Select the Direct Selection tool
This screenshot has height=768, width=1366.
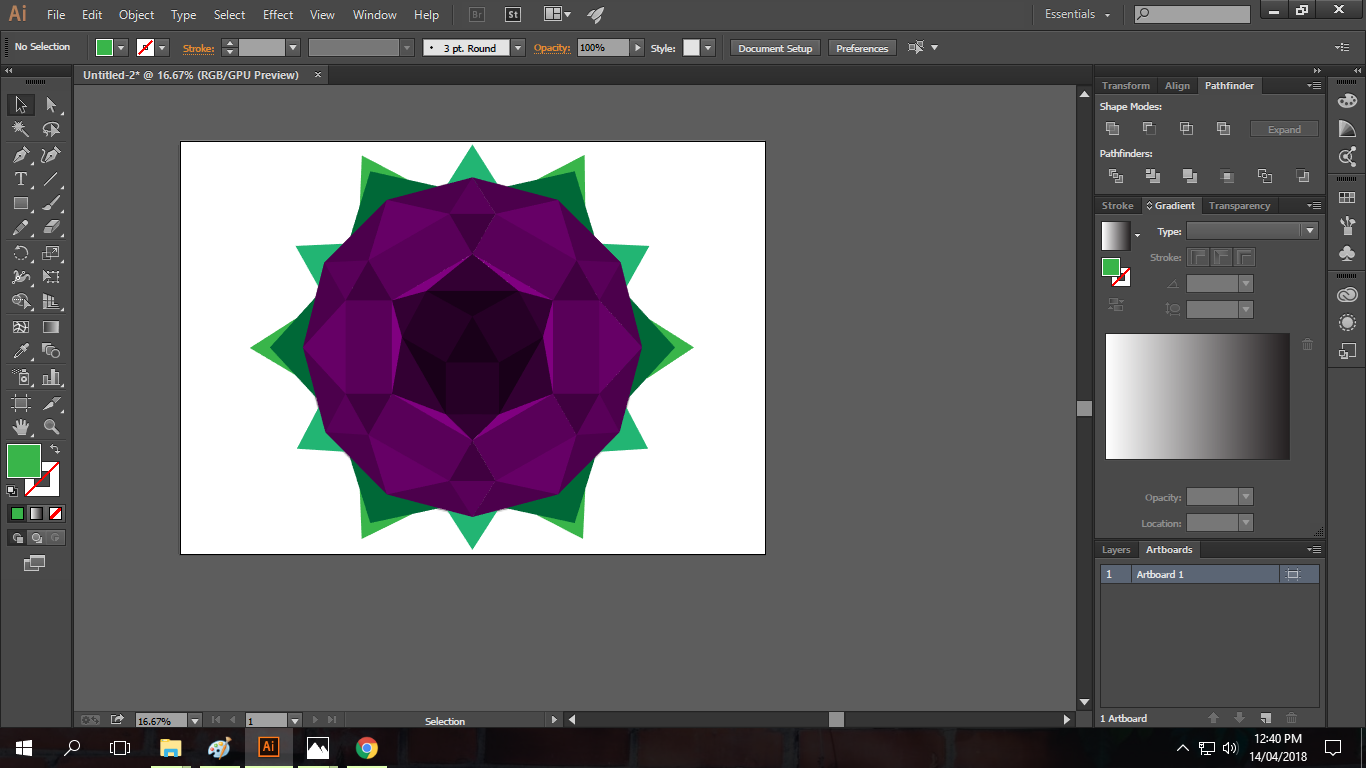(51, 105)
